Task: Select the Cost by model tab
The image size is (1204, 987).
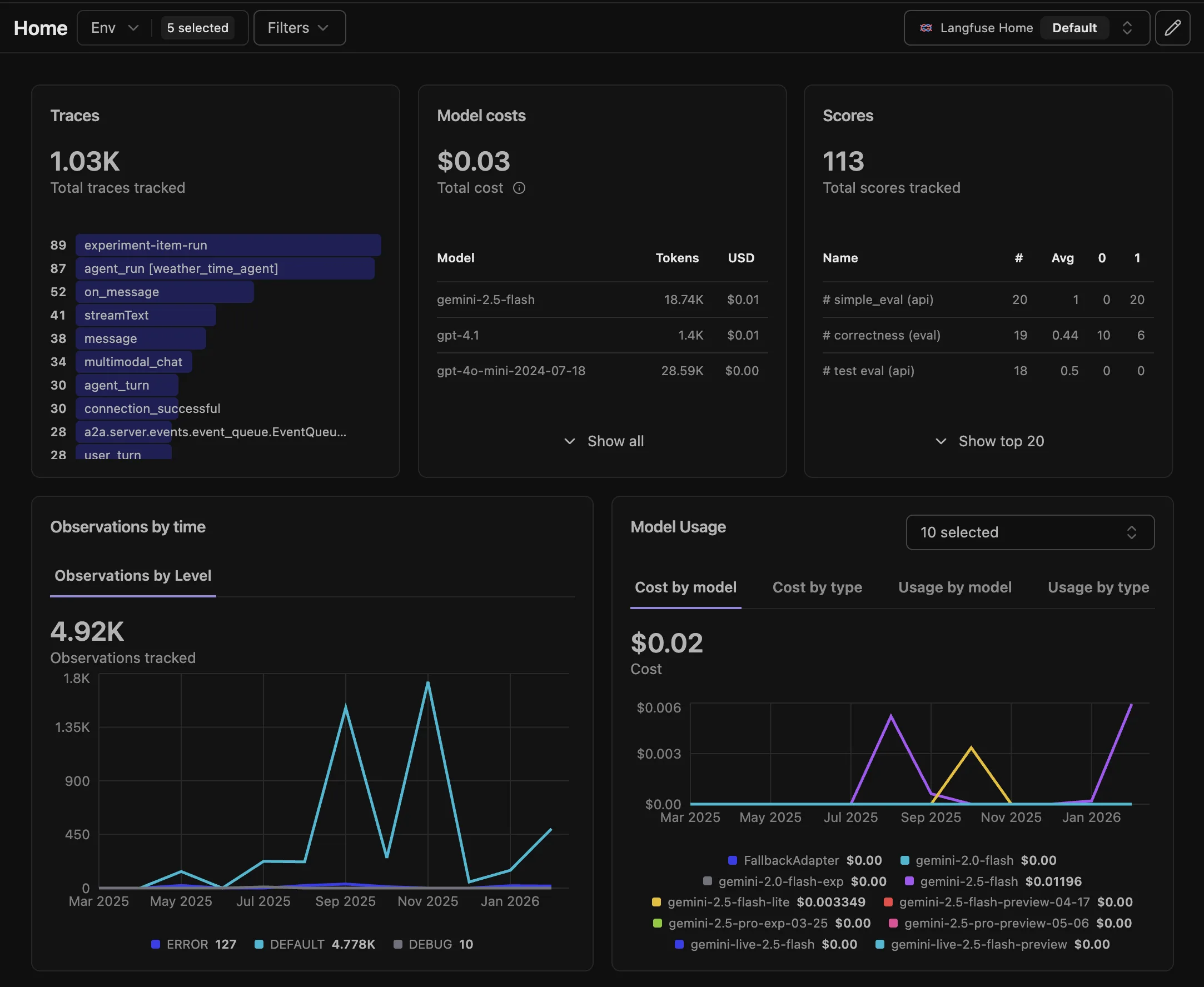Action: [x=685, y=587]
